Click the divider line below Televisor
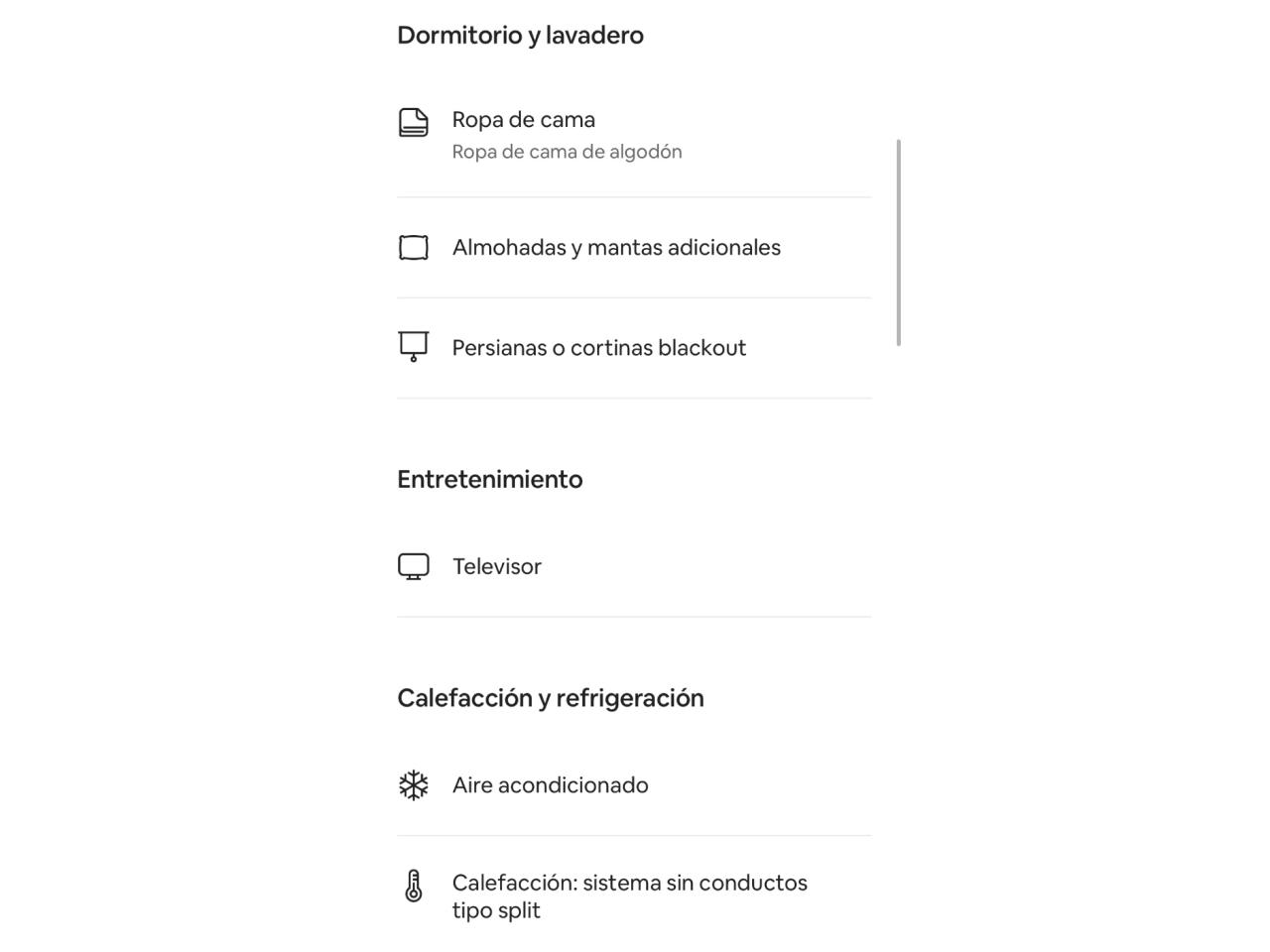 coord(634,617)
